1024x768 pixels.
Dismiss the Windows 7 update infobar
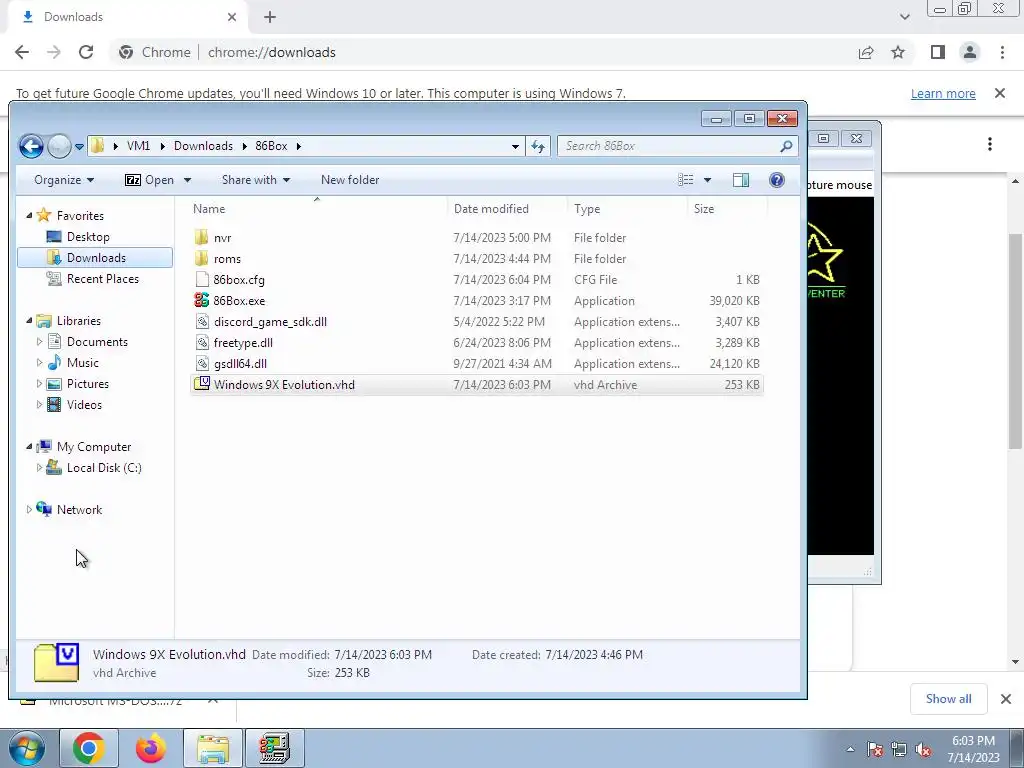point(1000,93)
